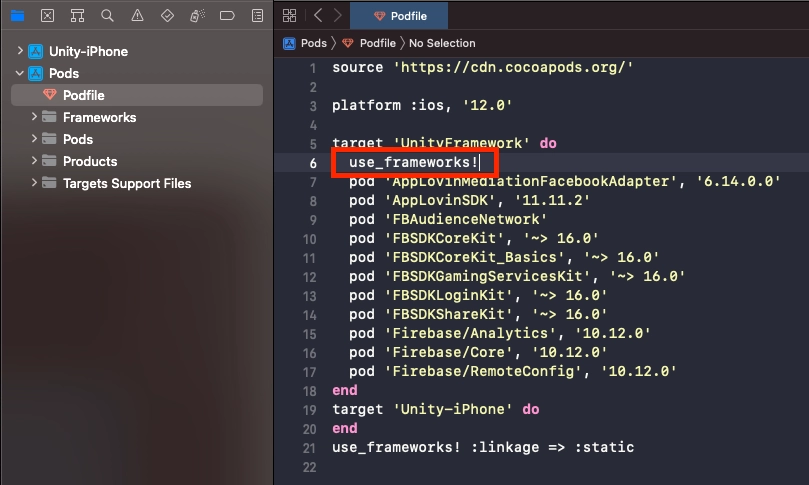The image size is (809, 485).
Task: Click the Pods icon in the jump bar
Action: point(289,43)
